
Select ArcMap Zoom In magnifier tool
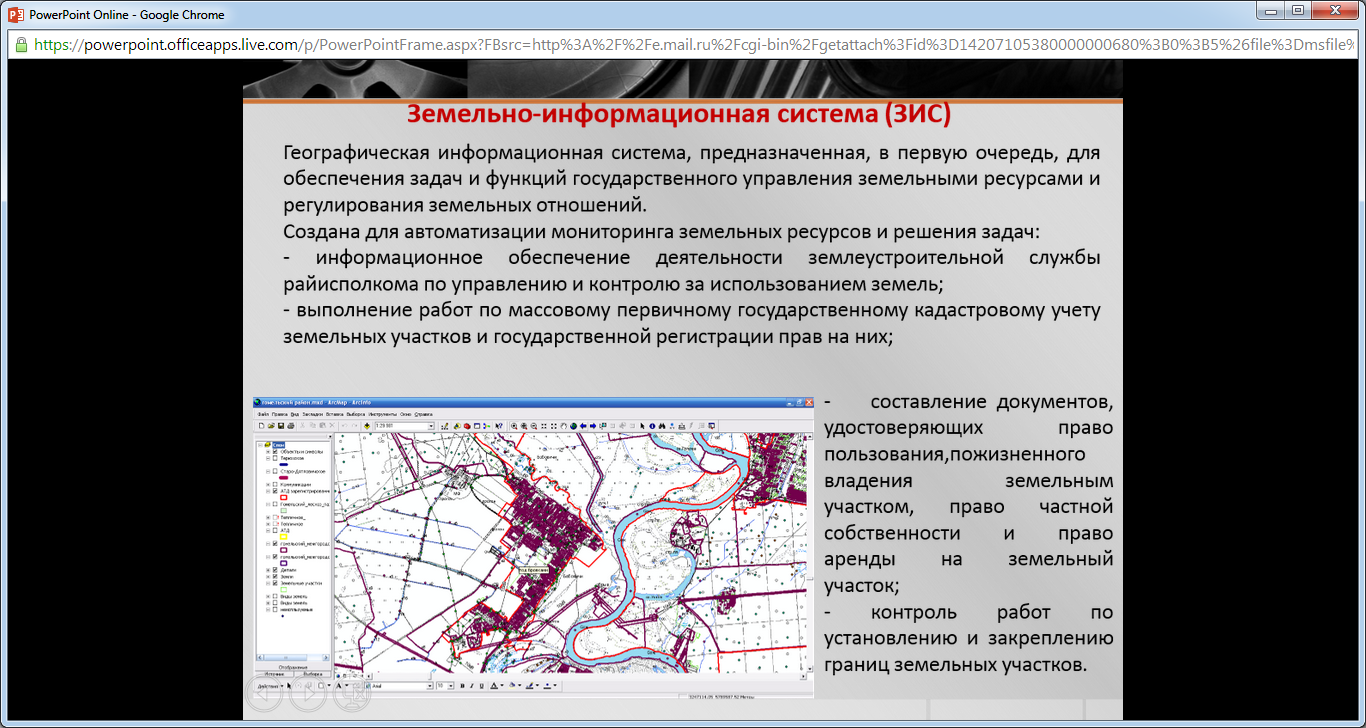coord(514,426)
